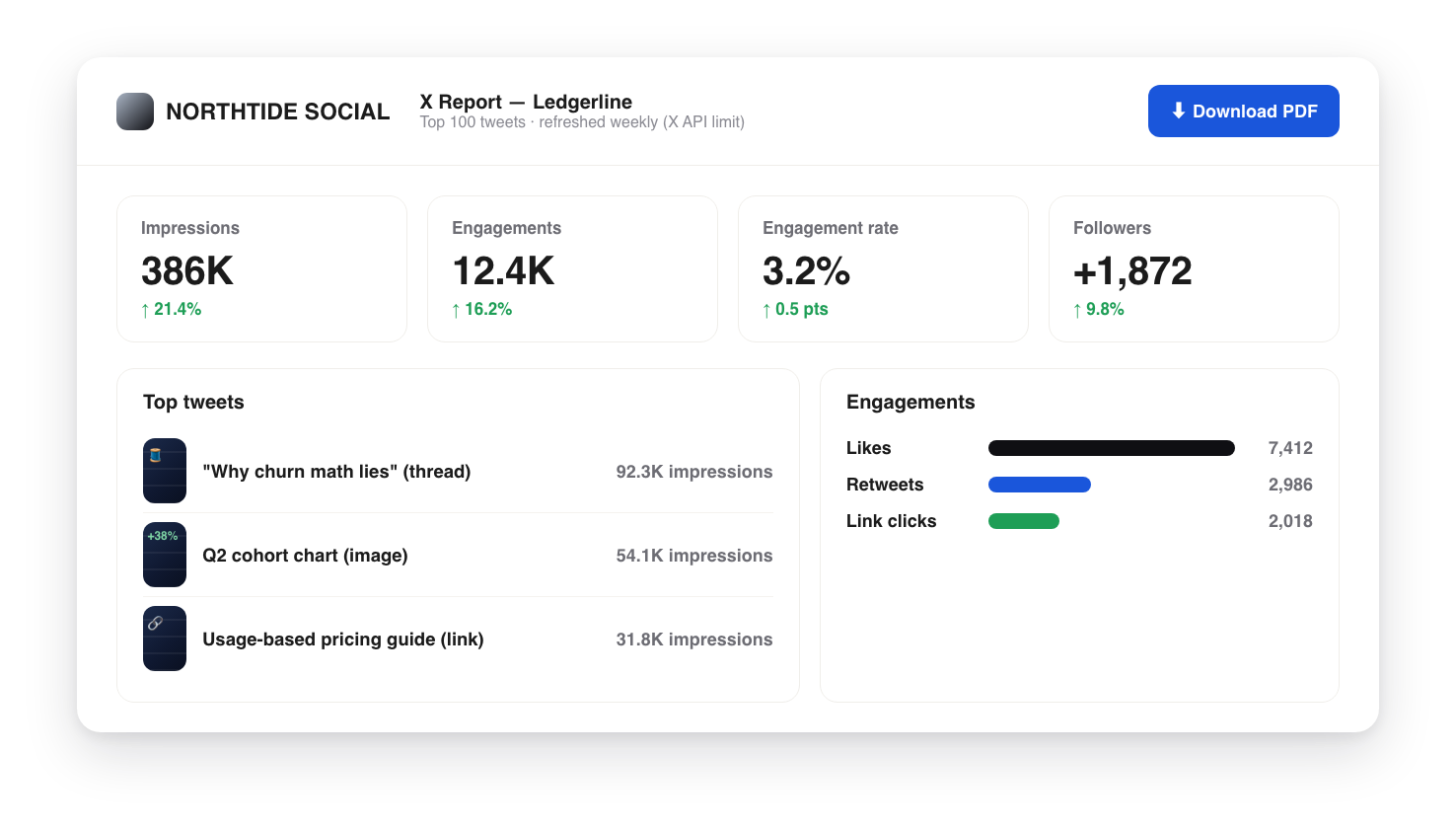The width and height of the screenshot is (1456, 829).
Task: Click the 92.3K impressions value
Action: (694, 472)
